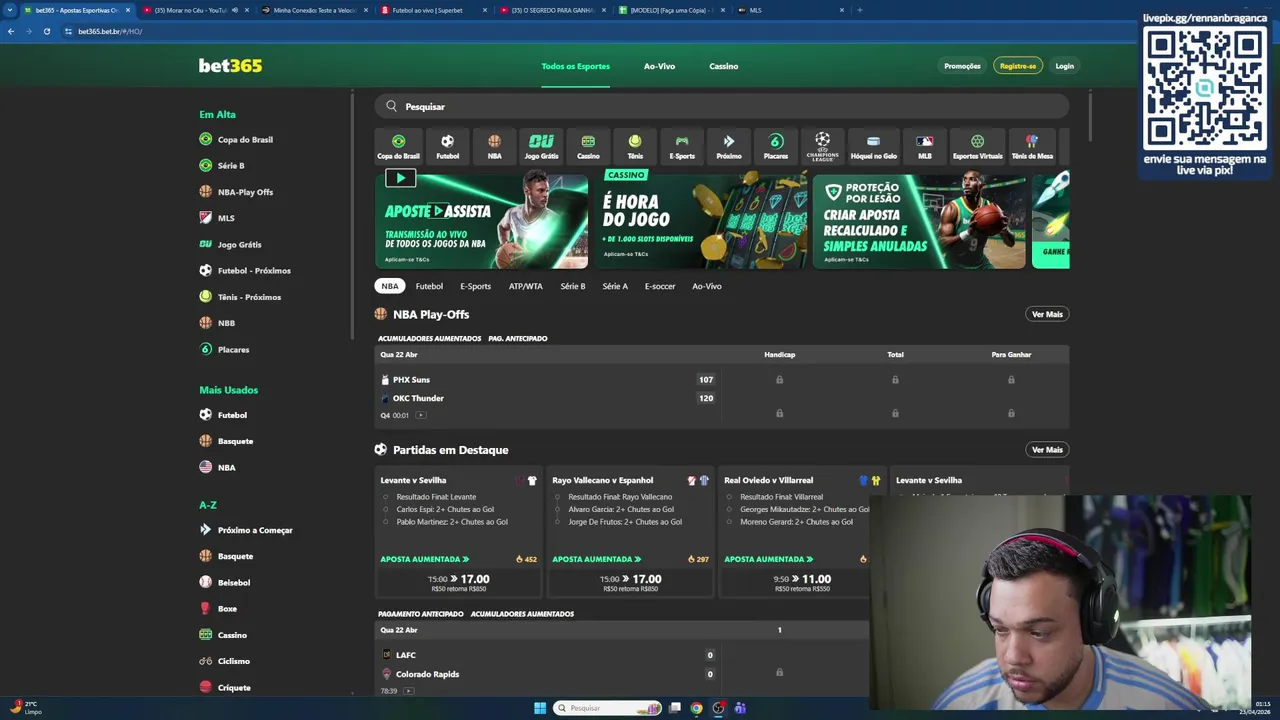Select the E-Sports filter tab
The image size is (1280, 720).
475,286
